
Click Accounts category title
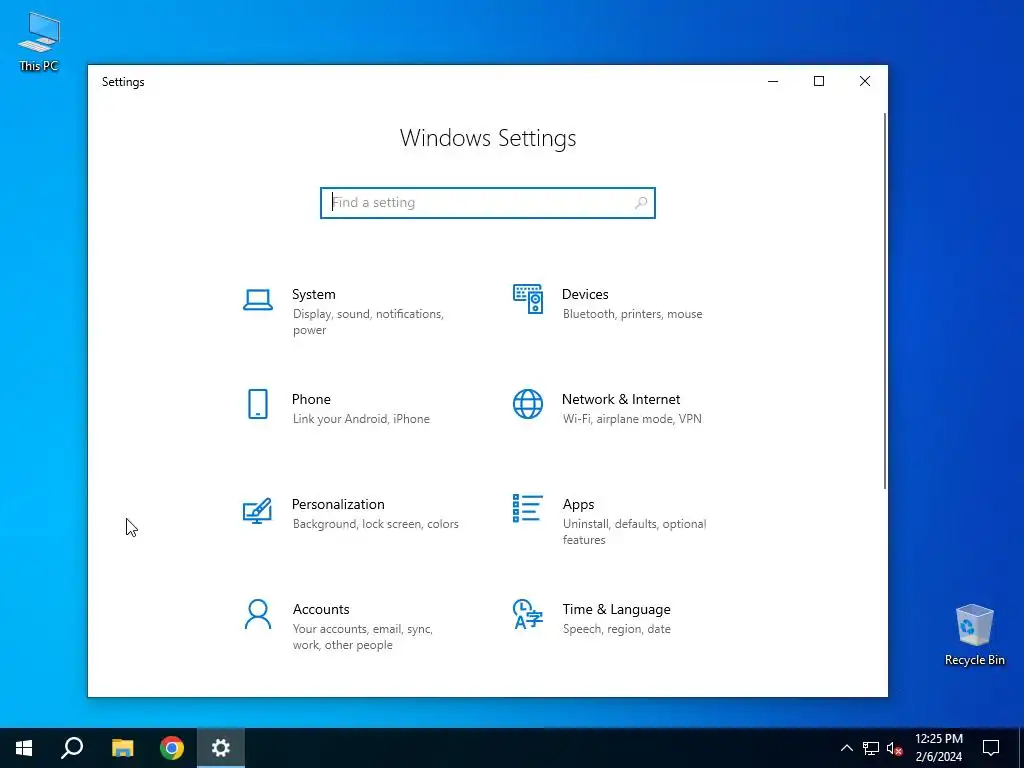click(321, 609)
